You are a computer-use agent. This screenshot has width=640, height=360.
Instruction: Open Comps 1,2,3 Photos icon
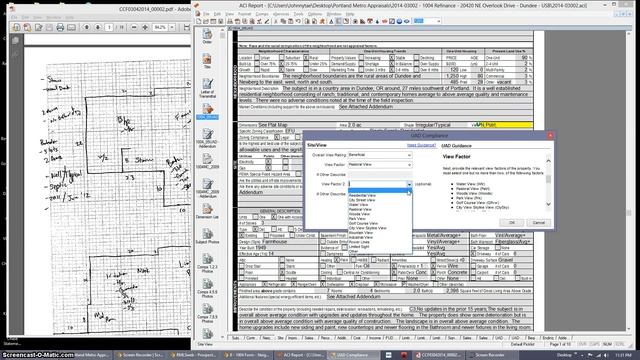[207, 263]
